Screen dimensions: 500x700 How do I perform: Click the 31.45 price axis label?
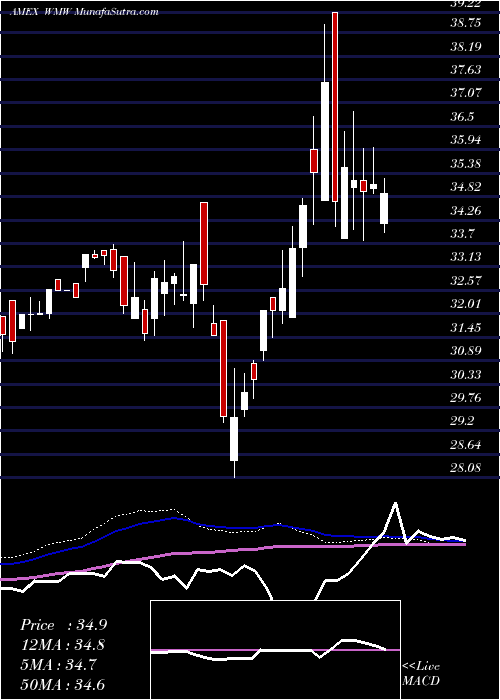pos(466,328)
